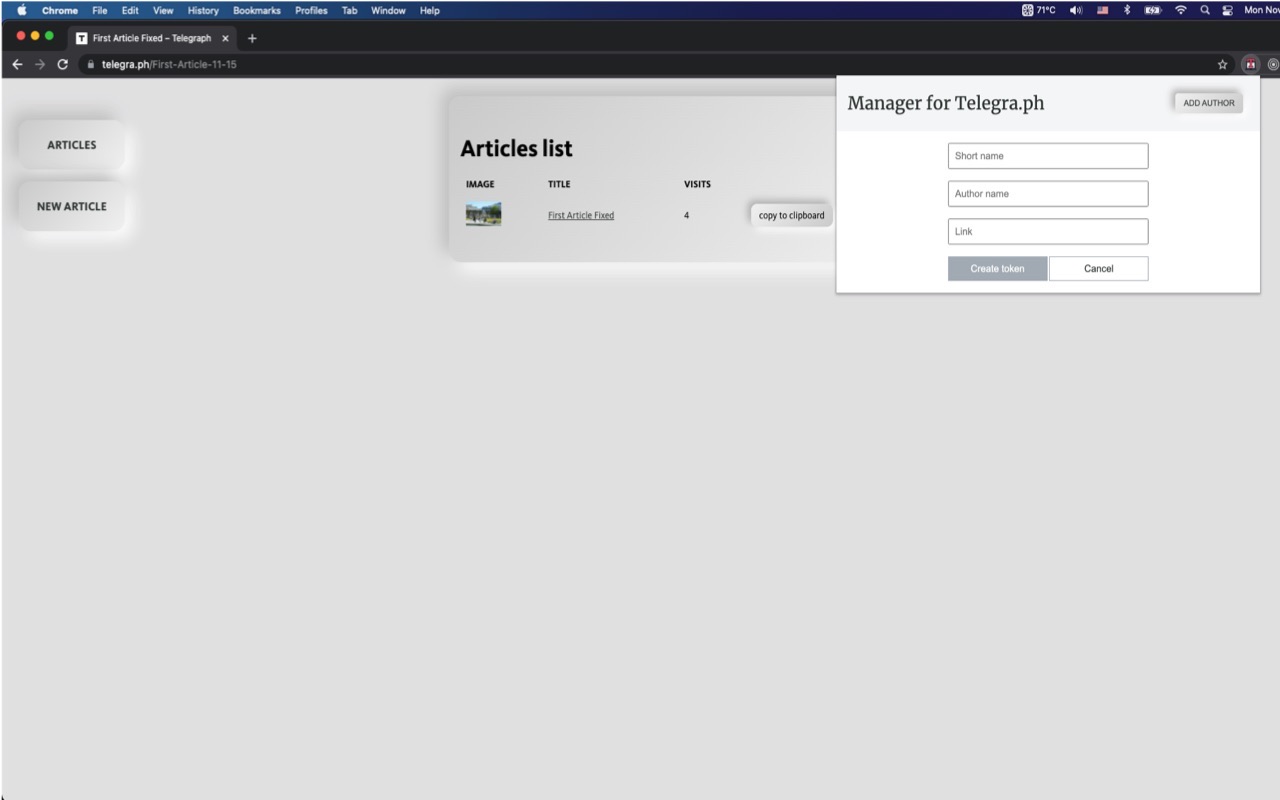This screenshot has width=1280, height=800.
Task: Open Control Center
Action: point(1227,10)
